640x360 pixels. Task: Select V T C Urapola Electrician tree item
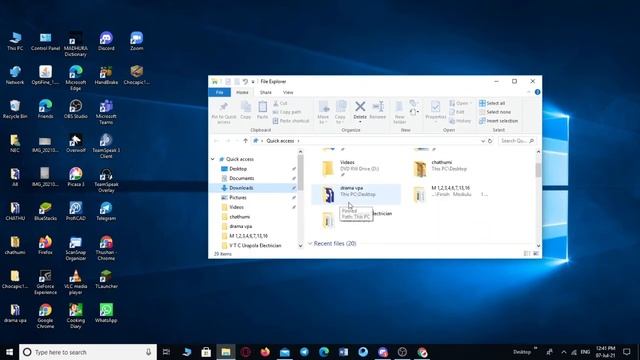point(255,246)
